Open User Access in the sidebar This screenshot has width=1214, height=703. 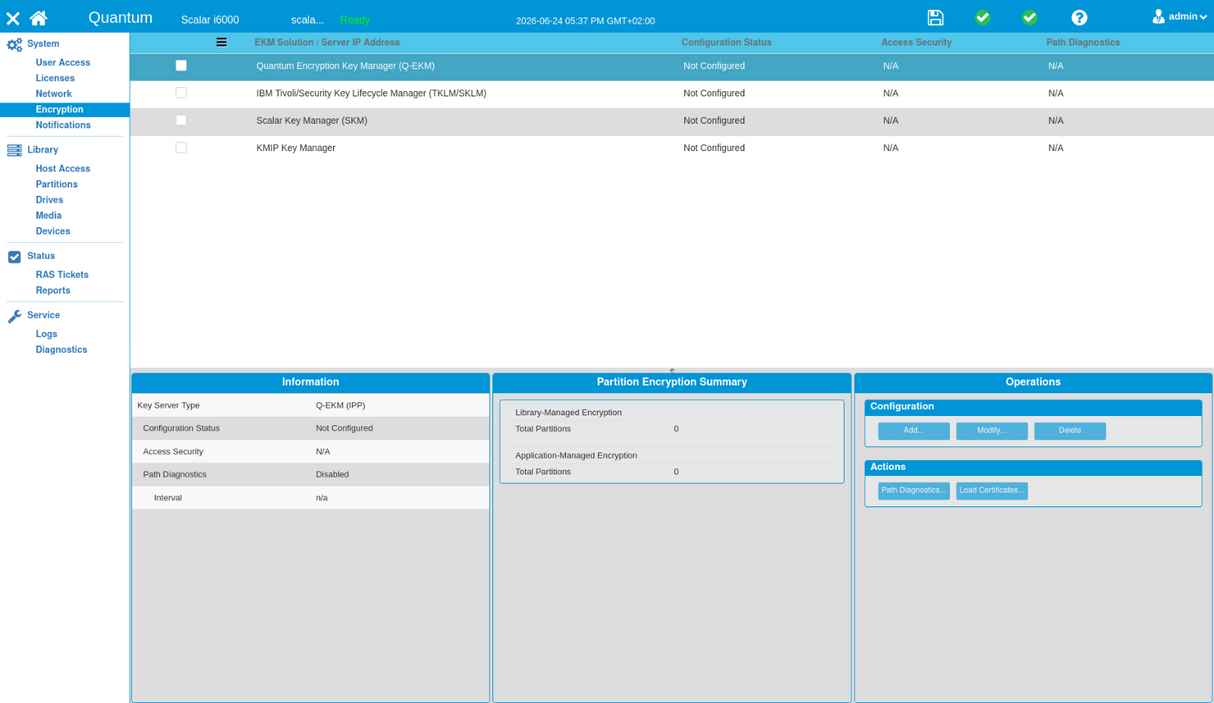[x=63, y=62]
